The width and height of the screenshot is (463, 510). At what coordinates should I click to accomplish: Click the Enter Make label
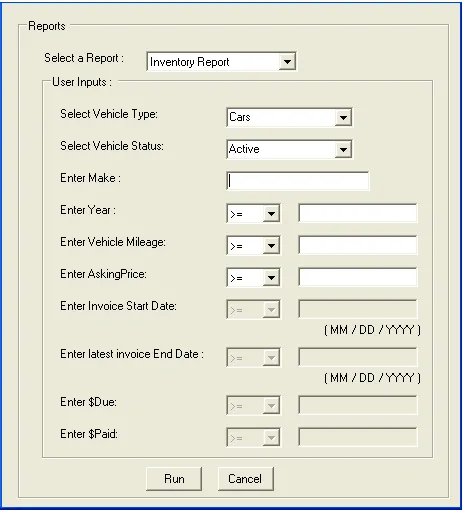90,178
